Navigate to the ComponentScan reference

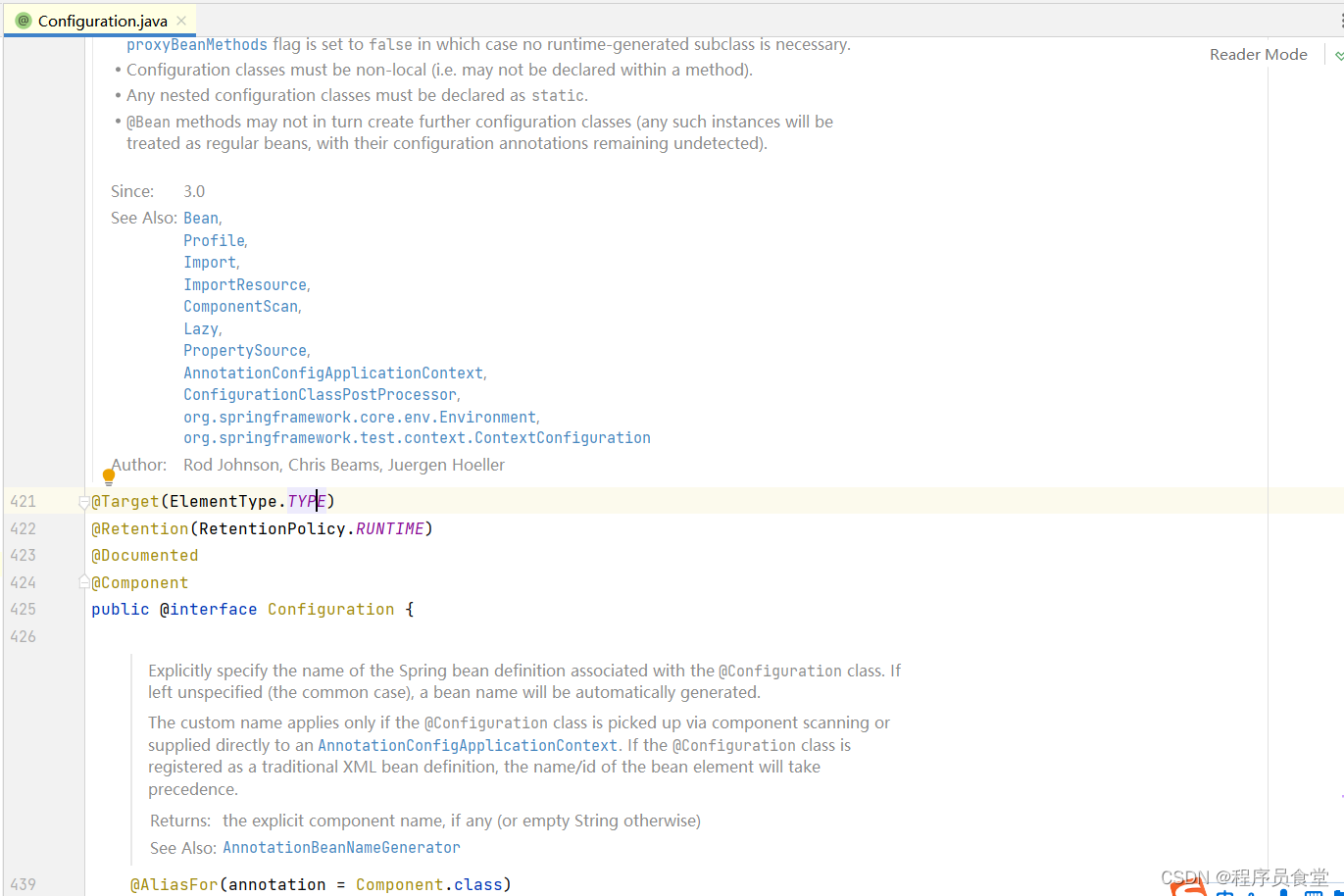click(x=240, y=306)
